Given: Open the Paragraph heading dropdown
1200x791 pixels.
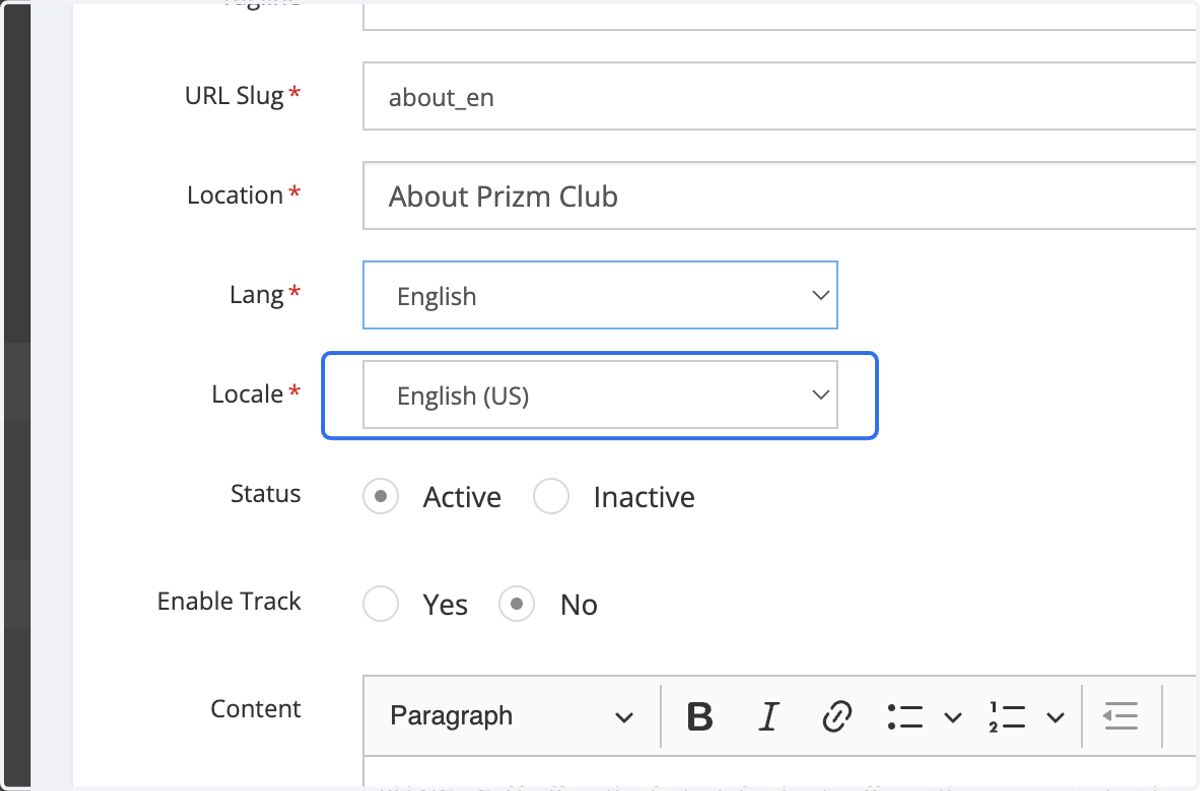Looking at the screenshot, I should pyautogui.click(x=511, y=716).
